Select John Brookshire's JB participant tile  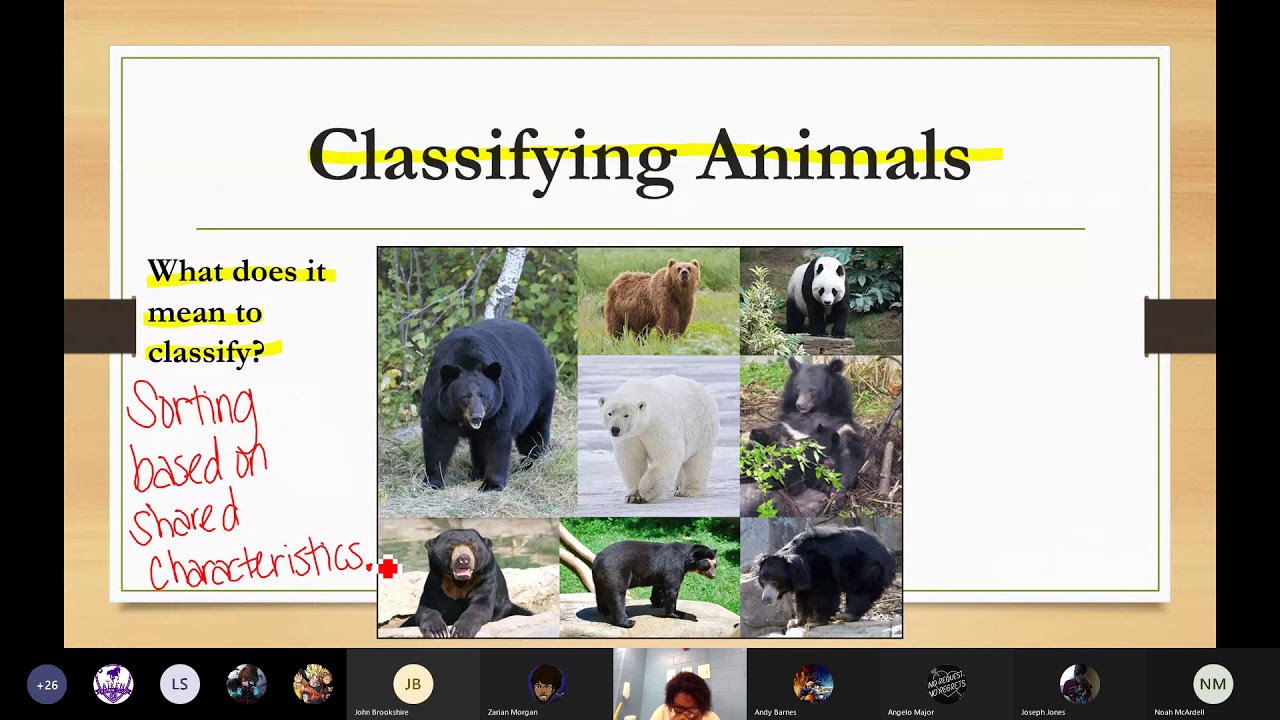[x=413, y=685]
